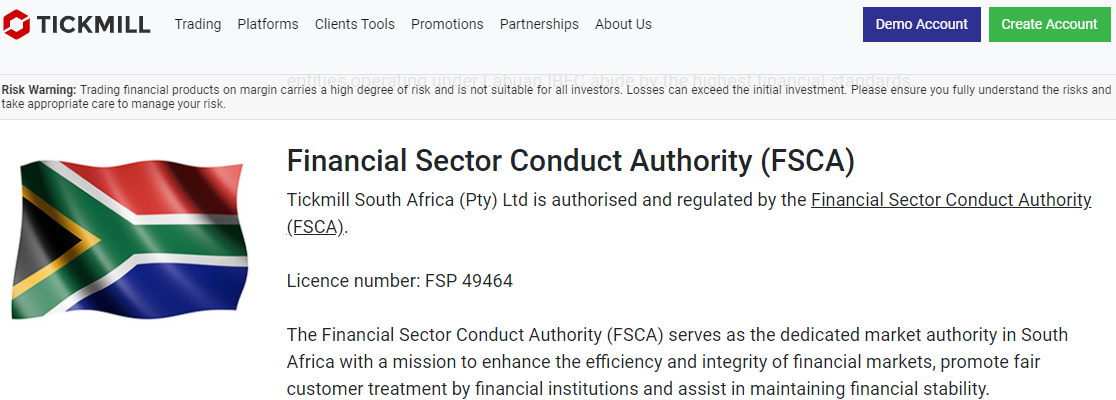Click the red Tickmill hexagon logo icon
Viewport: 1116px width, 400px height.
(x=16, y=24)
